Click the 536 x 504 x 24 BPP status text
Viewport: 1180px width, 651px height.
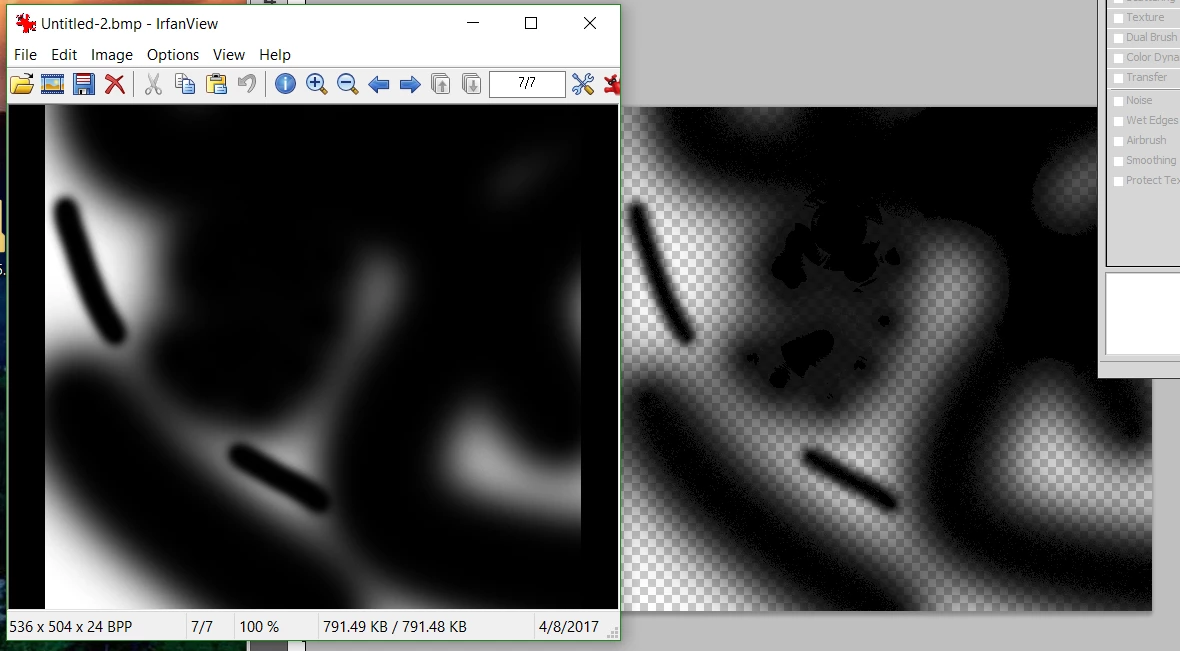[x=71, y=626]
